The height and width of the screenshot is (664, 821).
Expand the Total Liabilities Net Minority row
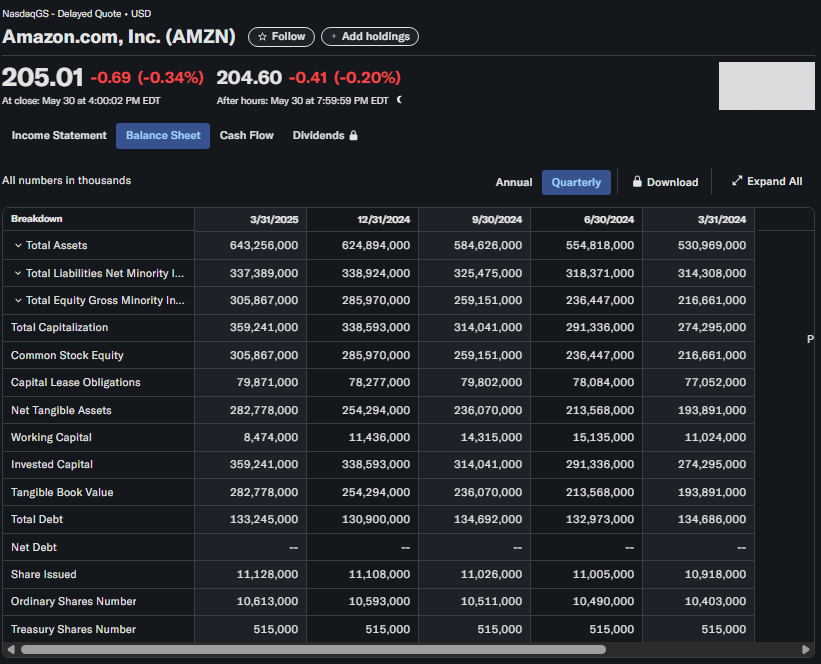click(x=18, y=273)
